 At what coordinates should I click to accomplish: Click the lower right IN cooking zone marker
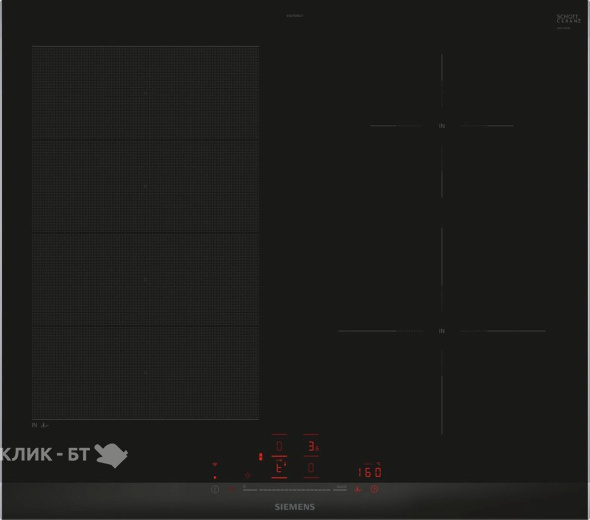(x=442, y=331)
